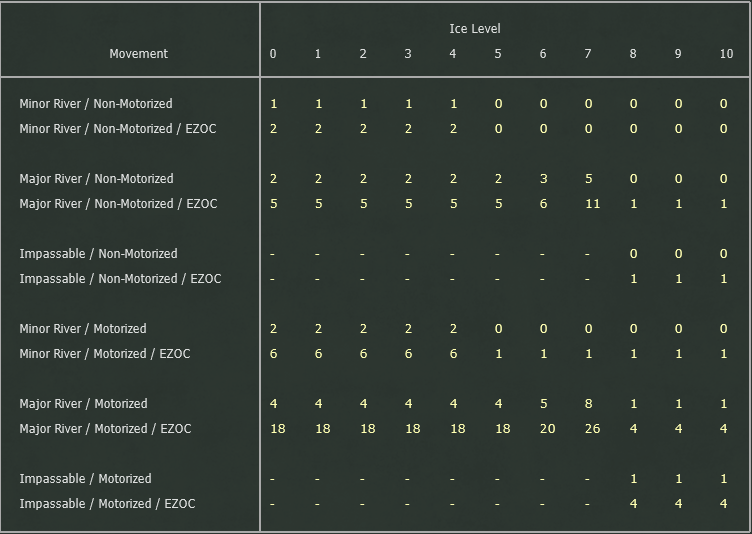Select the ice level "6" column header
This screenshot has width=752, height=534.
click(x=543, y=54)
